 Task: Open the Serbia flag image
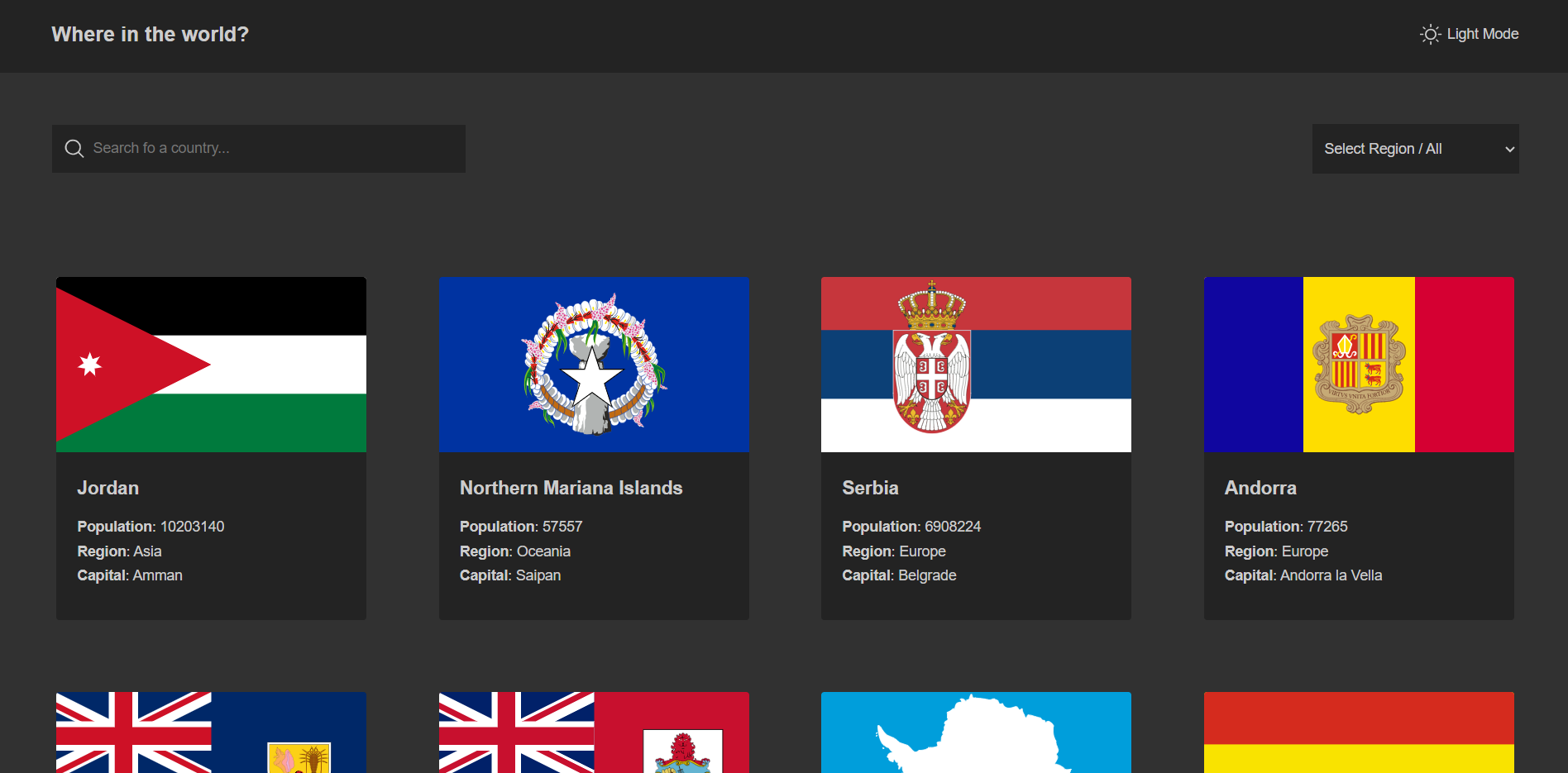(976, 365)
